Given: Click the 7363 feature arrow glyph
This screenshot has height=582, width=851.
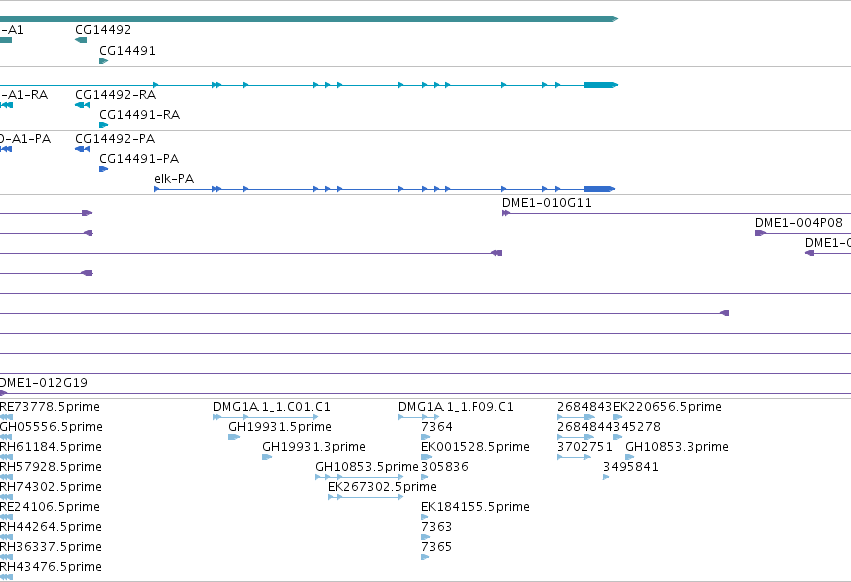Looking at the screenshot, I should pyautogui.click(x=426, y=537).
